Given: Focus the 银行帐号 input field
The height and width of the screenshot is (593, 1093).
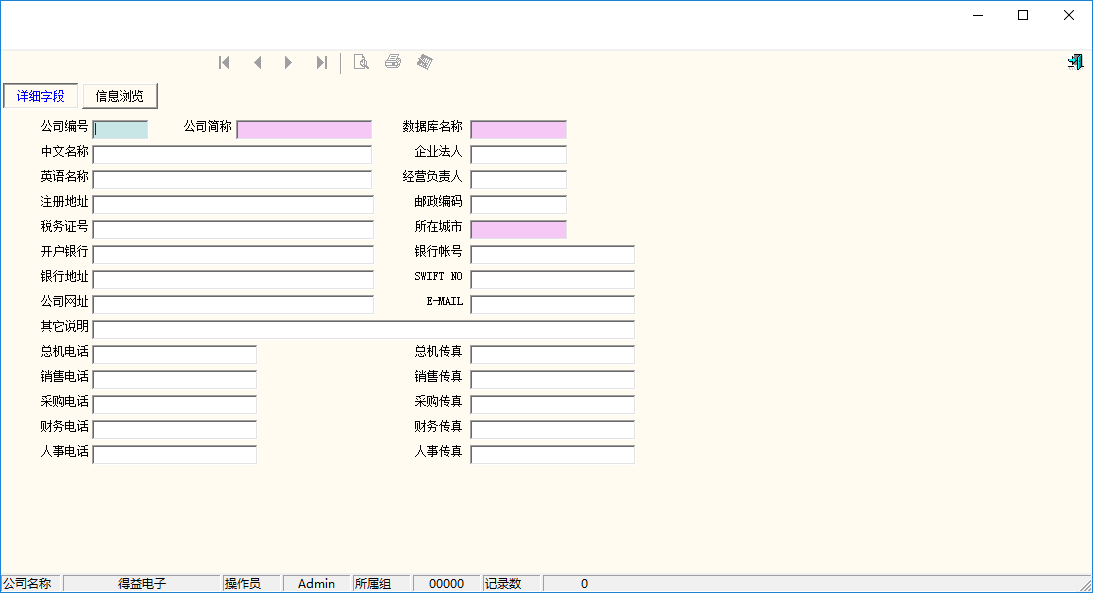Looking at the screenshot, I should click(x=552, y=254).
